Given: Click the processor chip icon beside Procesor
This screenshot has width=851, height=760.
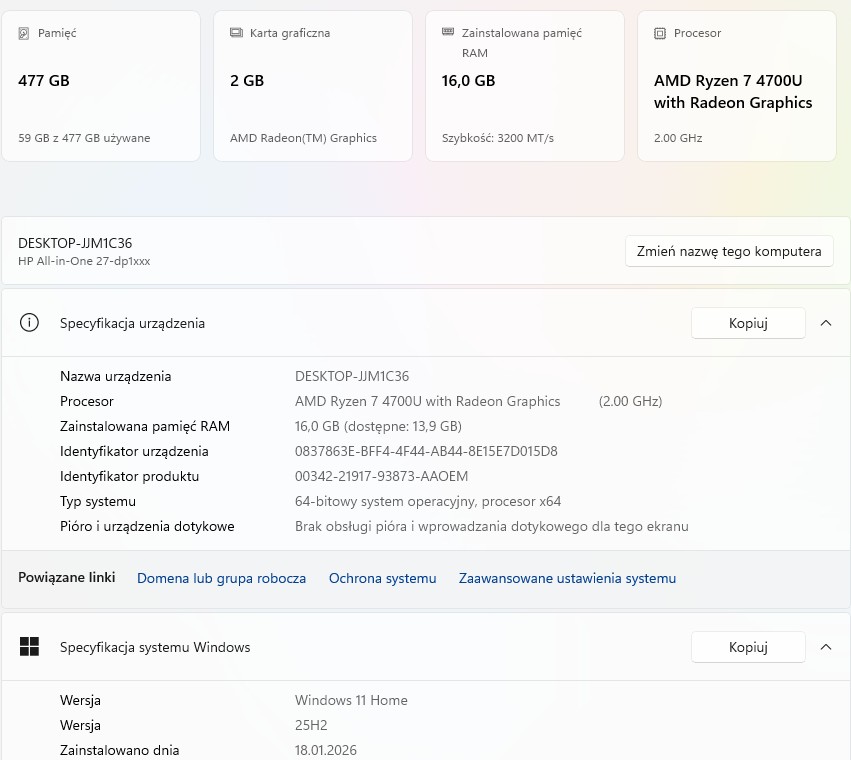Looking at the screenshot, I should click(660, 33).
